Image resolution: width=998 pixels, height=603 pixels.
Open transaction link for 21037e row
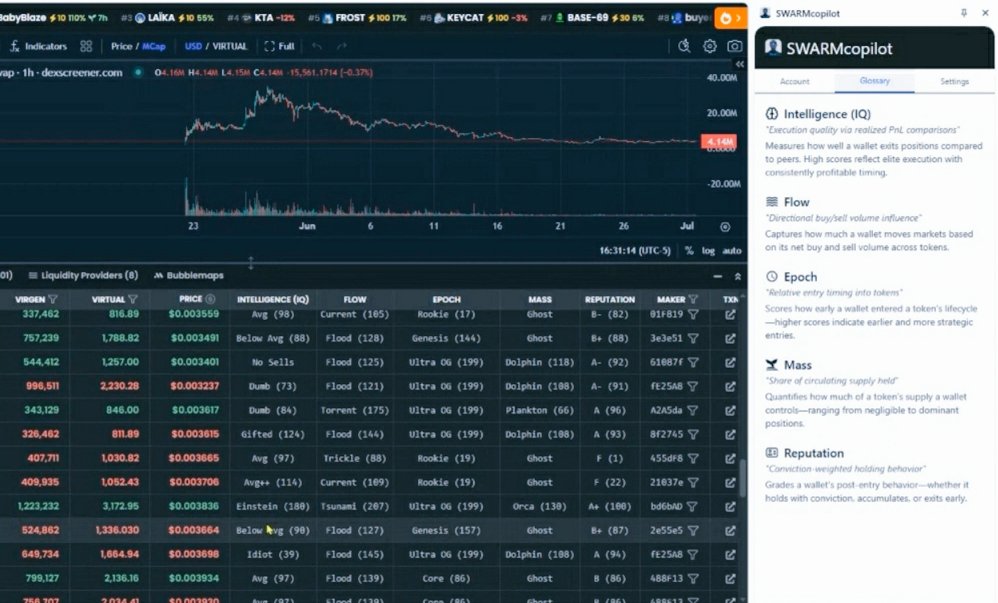(x=730, y=483)
